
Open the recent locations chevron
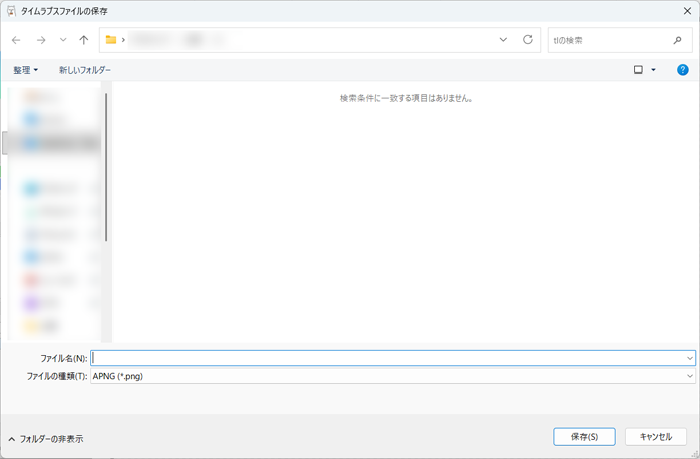pyautogui.click(x=63, y=40)
